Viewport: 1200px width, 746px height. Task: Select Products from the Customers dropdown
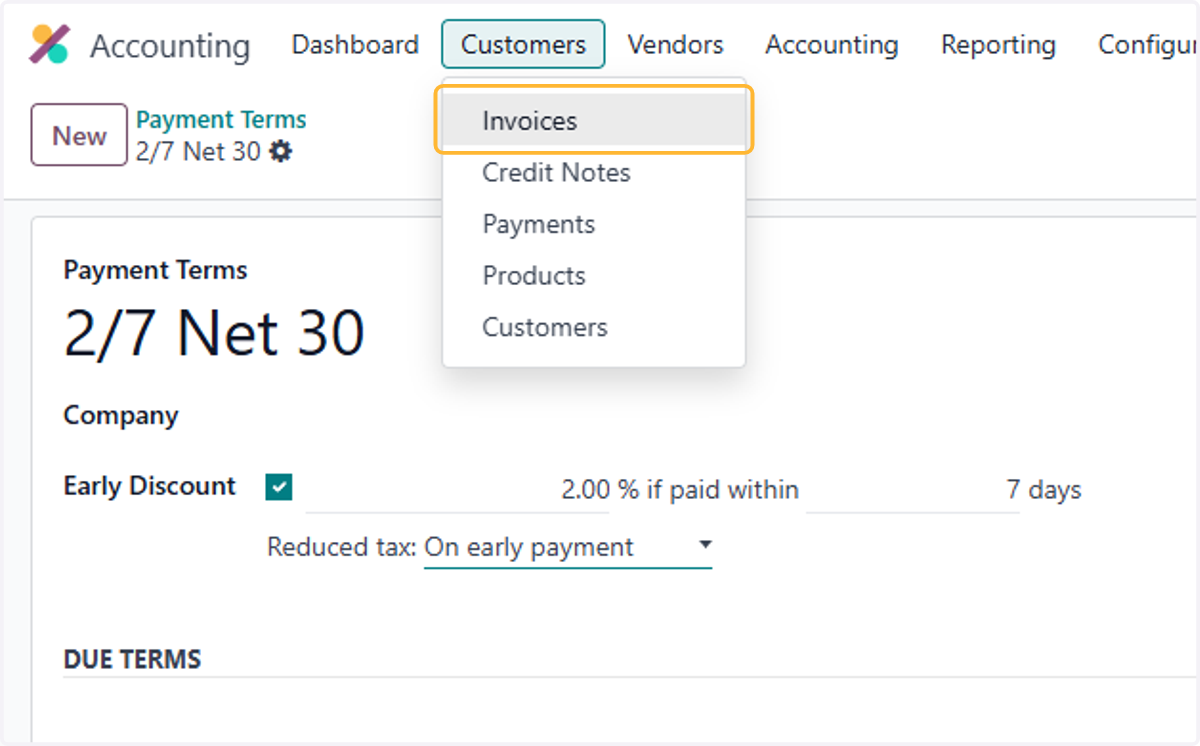[x=594, y=276]
